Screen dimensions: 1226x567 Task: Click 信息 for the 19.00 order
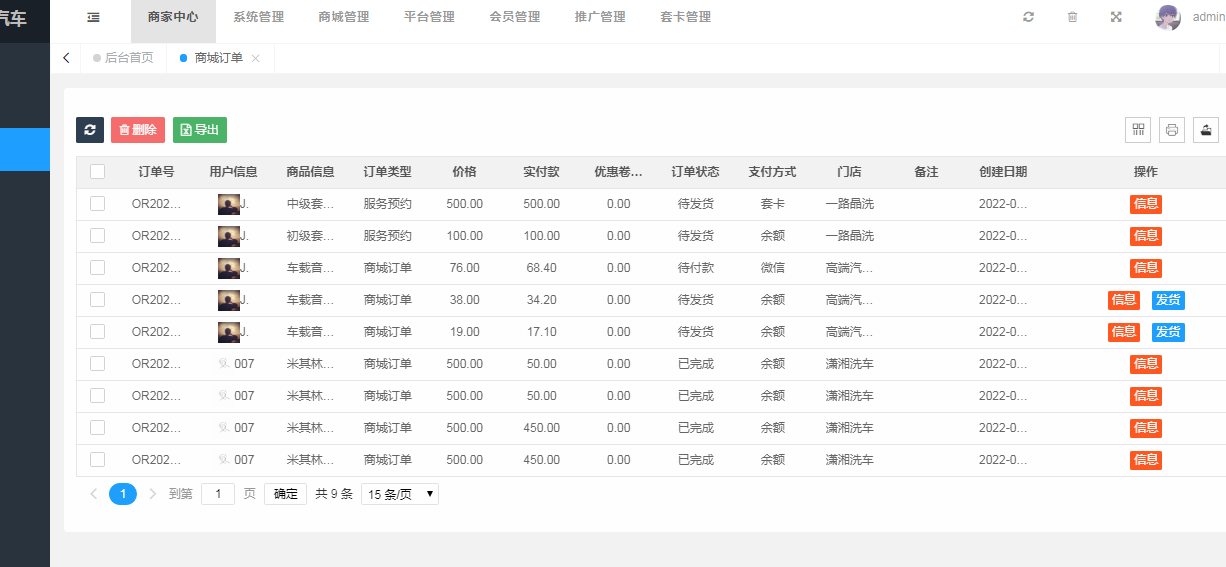(1124, 332)
